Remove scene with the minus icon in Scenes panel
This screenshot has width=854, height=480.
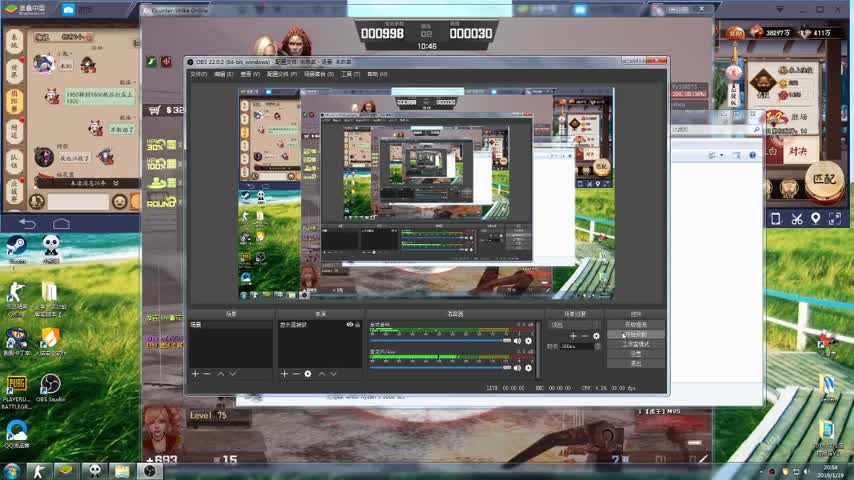tap(207, 374)
